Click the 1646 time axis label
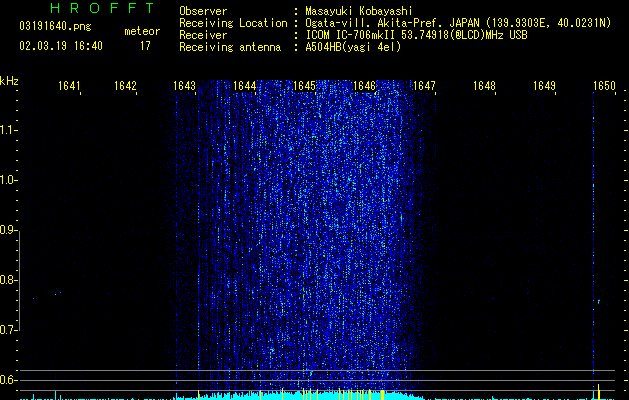The height and width of the screenshot is (400, 629). (x=364, y=86)
